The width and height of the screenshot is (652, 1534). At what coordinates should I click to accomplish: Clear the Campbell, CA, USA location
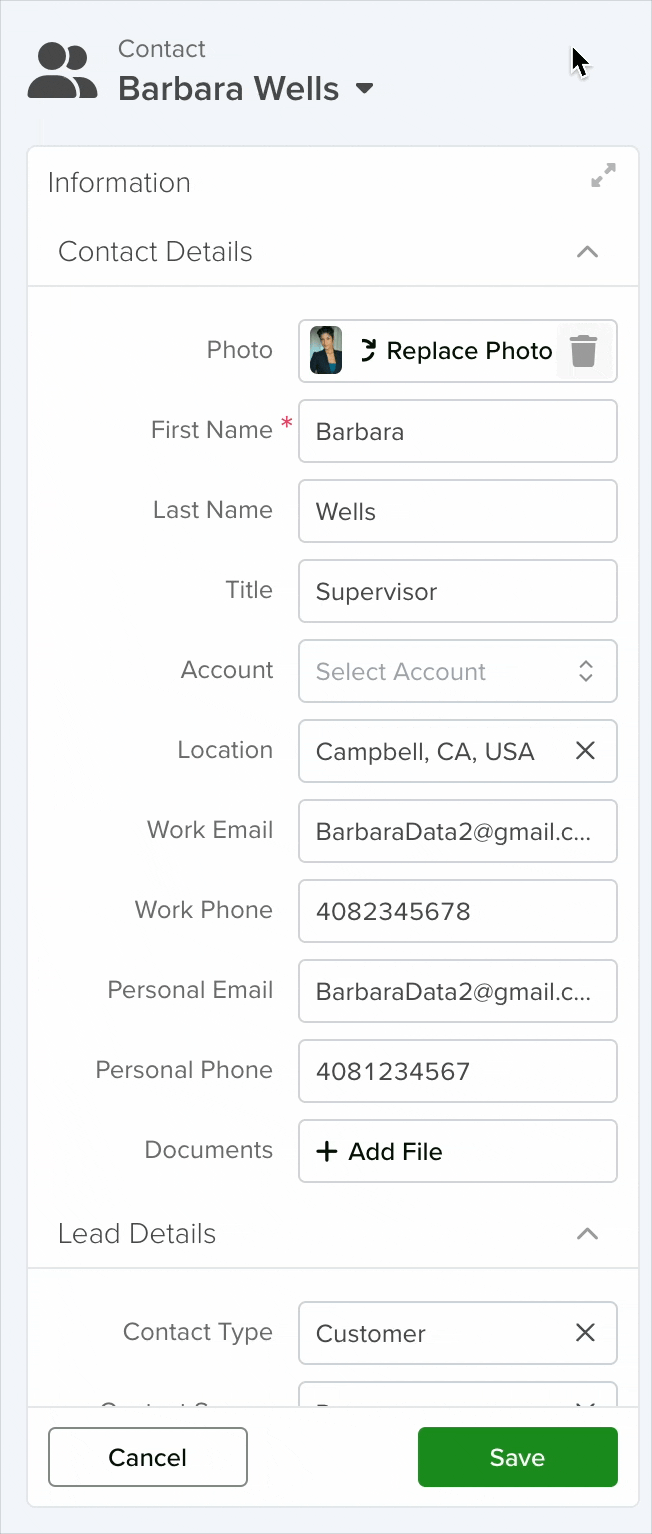click(586, 751)
